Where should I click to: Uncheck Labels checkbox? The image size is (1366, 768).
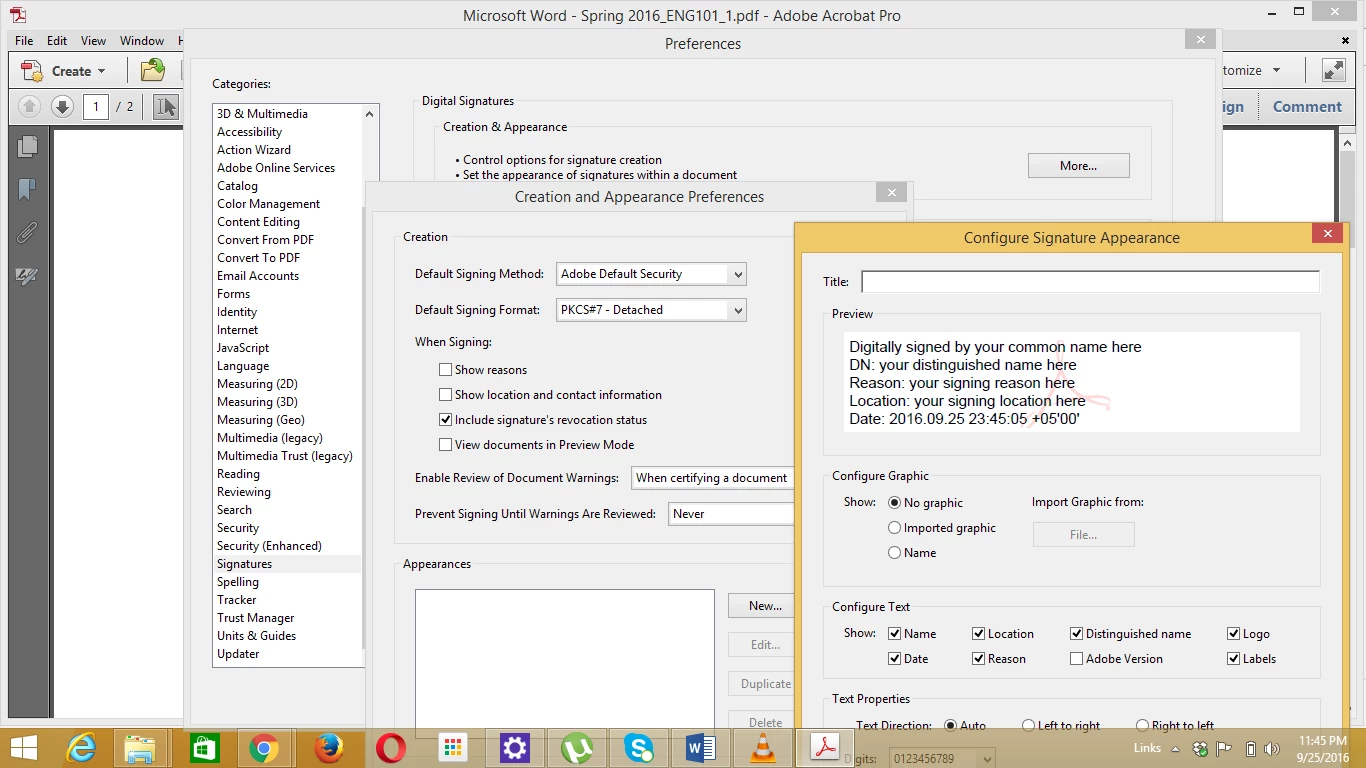1234,659
